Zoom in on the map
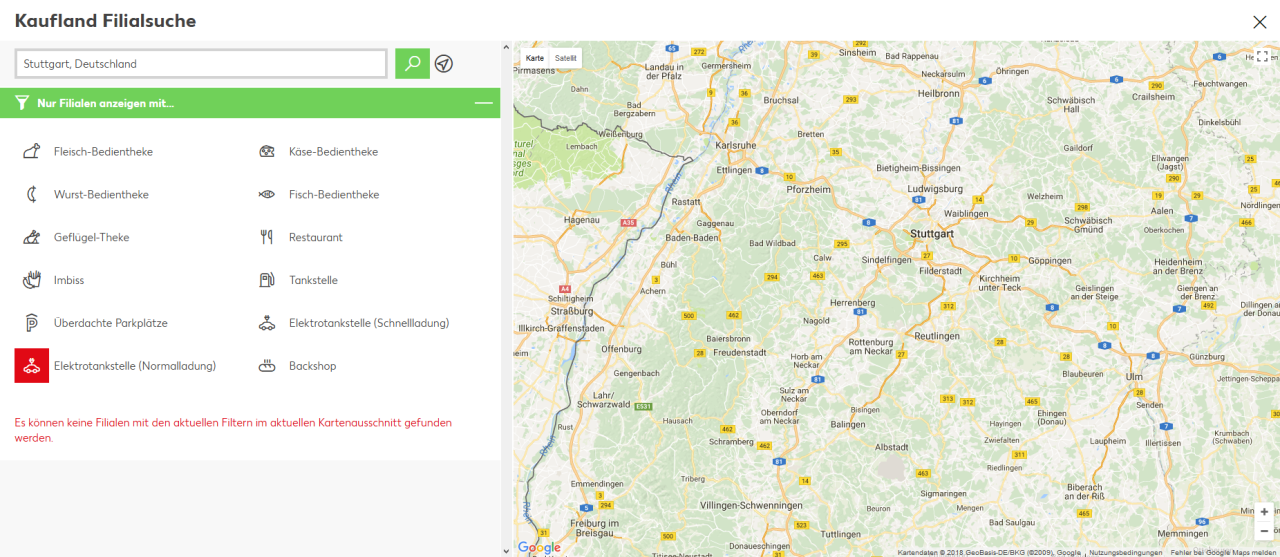The width and height of the screenshot is (1280, 557). pos(1264,512)
